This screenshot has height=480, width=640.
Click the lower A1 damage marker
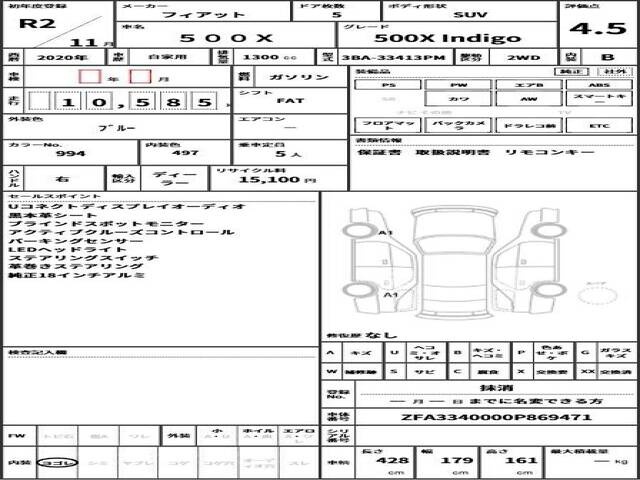point(392,297)
